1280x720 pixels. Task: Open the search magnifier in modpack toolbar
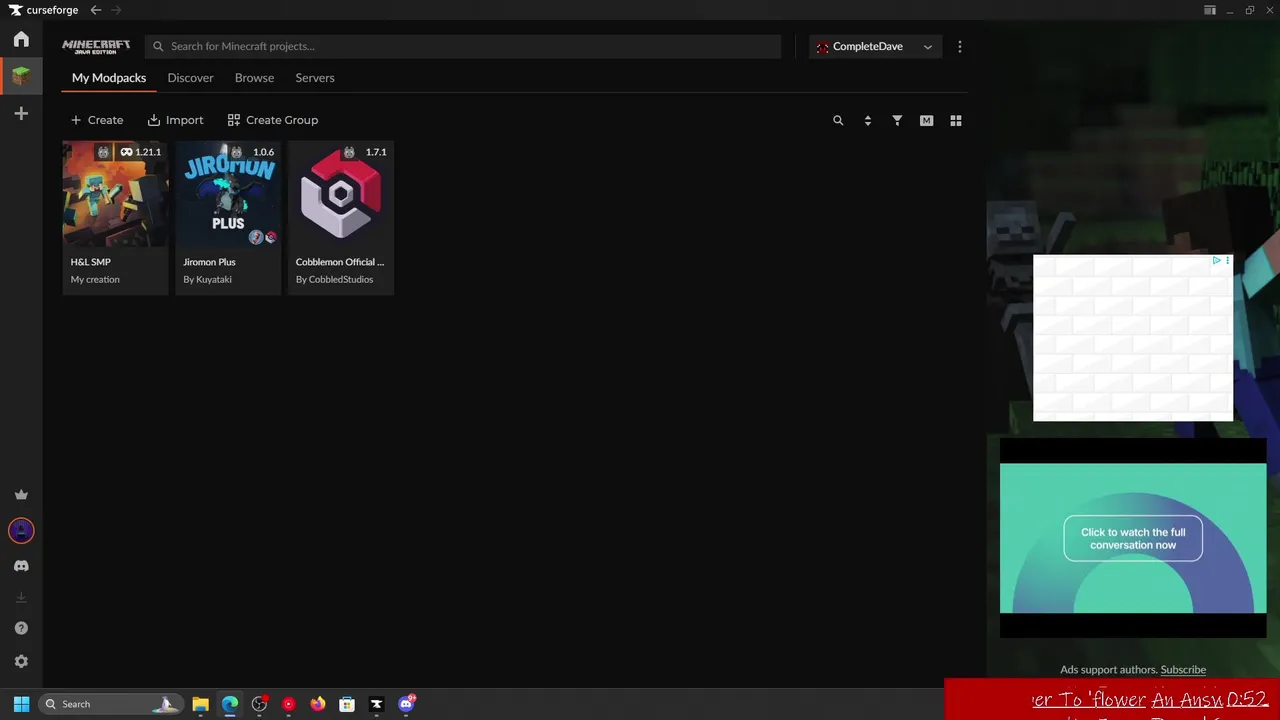pos(838,120)
